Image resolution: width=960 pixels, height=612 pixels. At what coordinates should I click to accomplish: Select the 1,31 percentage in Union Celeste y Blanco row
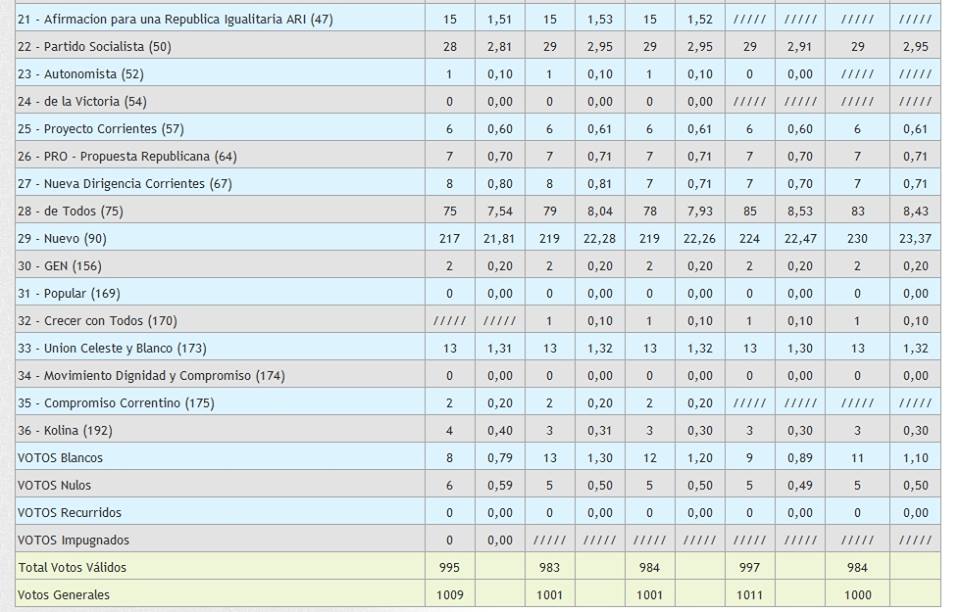coord(500,348)
